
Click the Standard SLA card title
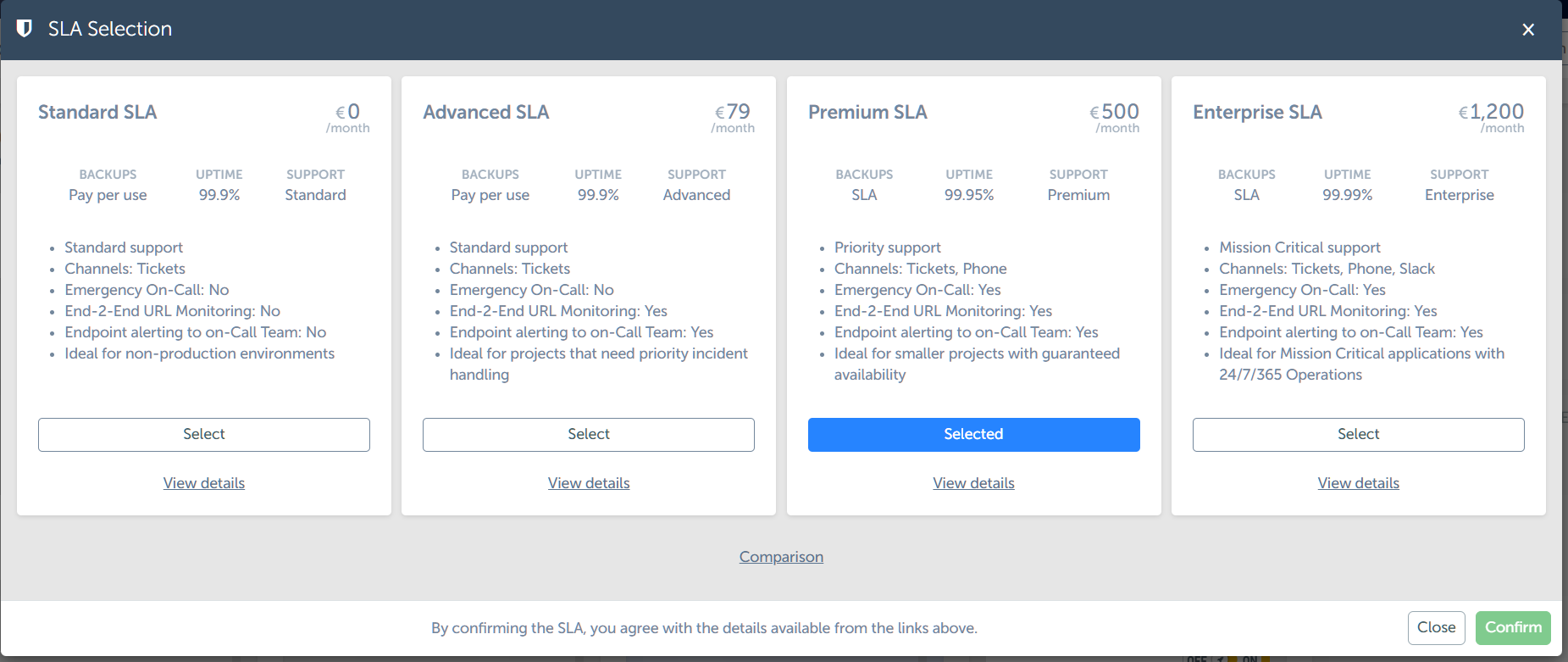97,112
